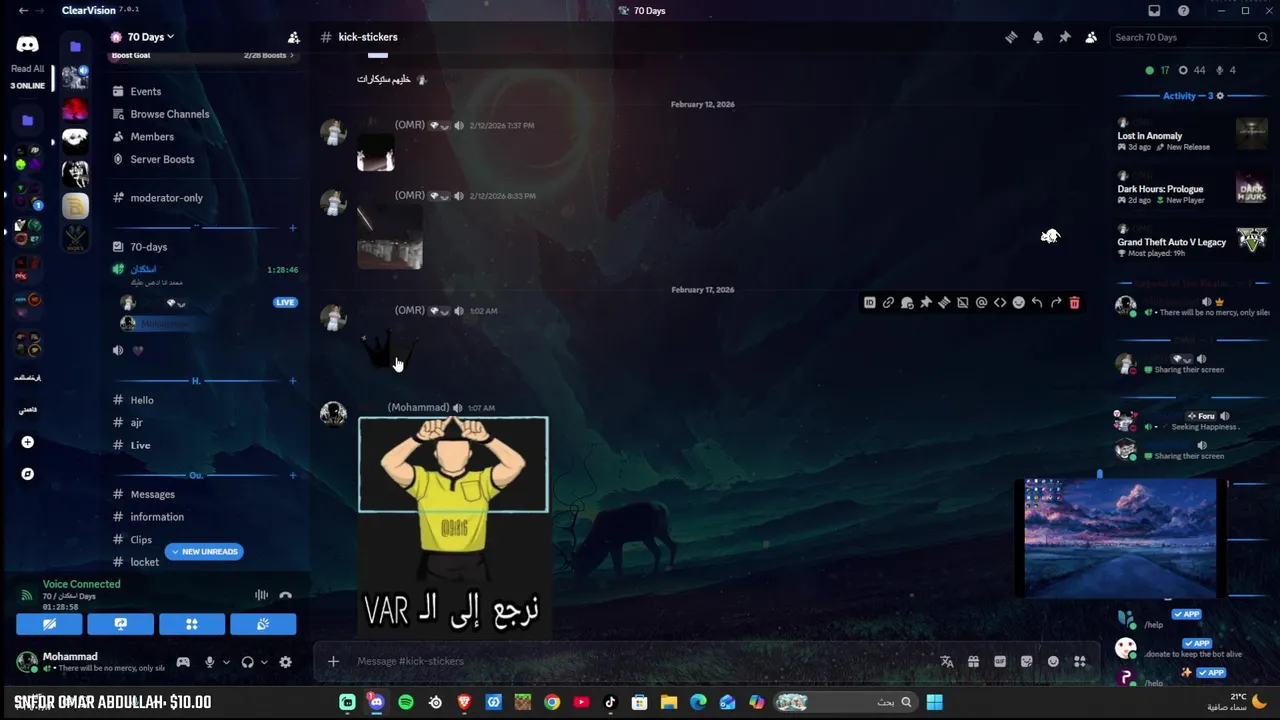
Task: Click the message attachment plus button
Action: [x=333, y=661]
